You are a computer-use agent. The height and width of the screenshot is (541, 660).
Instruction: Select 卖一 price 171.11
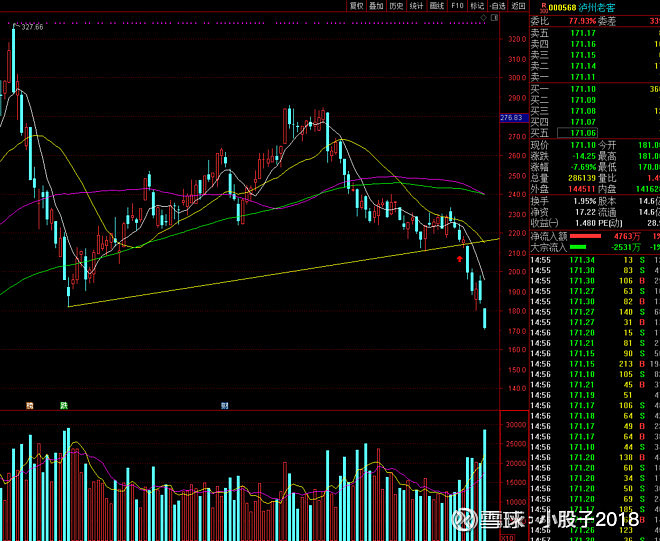pos(583,77)
